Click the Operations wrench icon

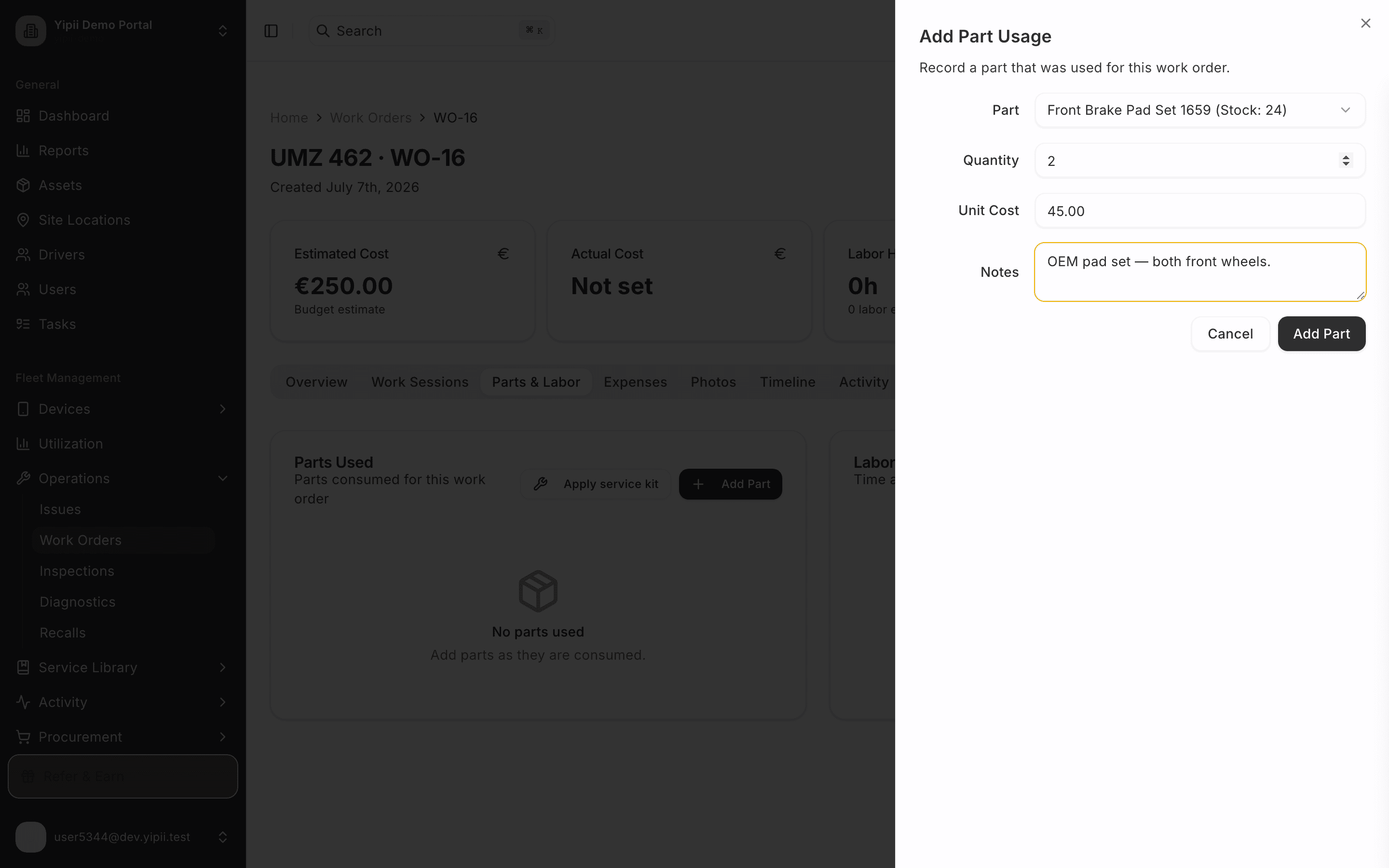(23, 478)
